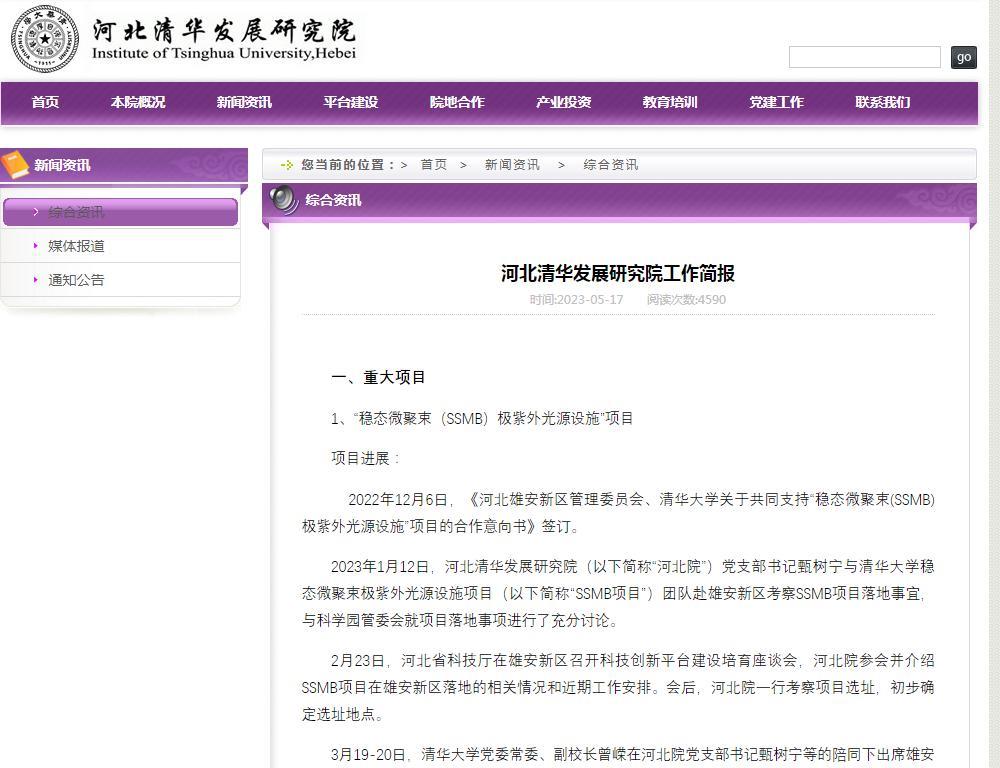Click the green arrow icon before 您当前的位置
The image size is (1000, 768).
(287, 165)
